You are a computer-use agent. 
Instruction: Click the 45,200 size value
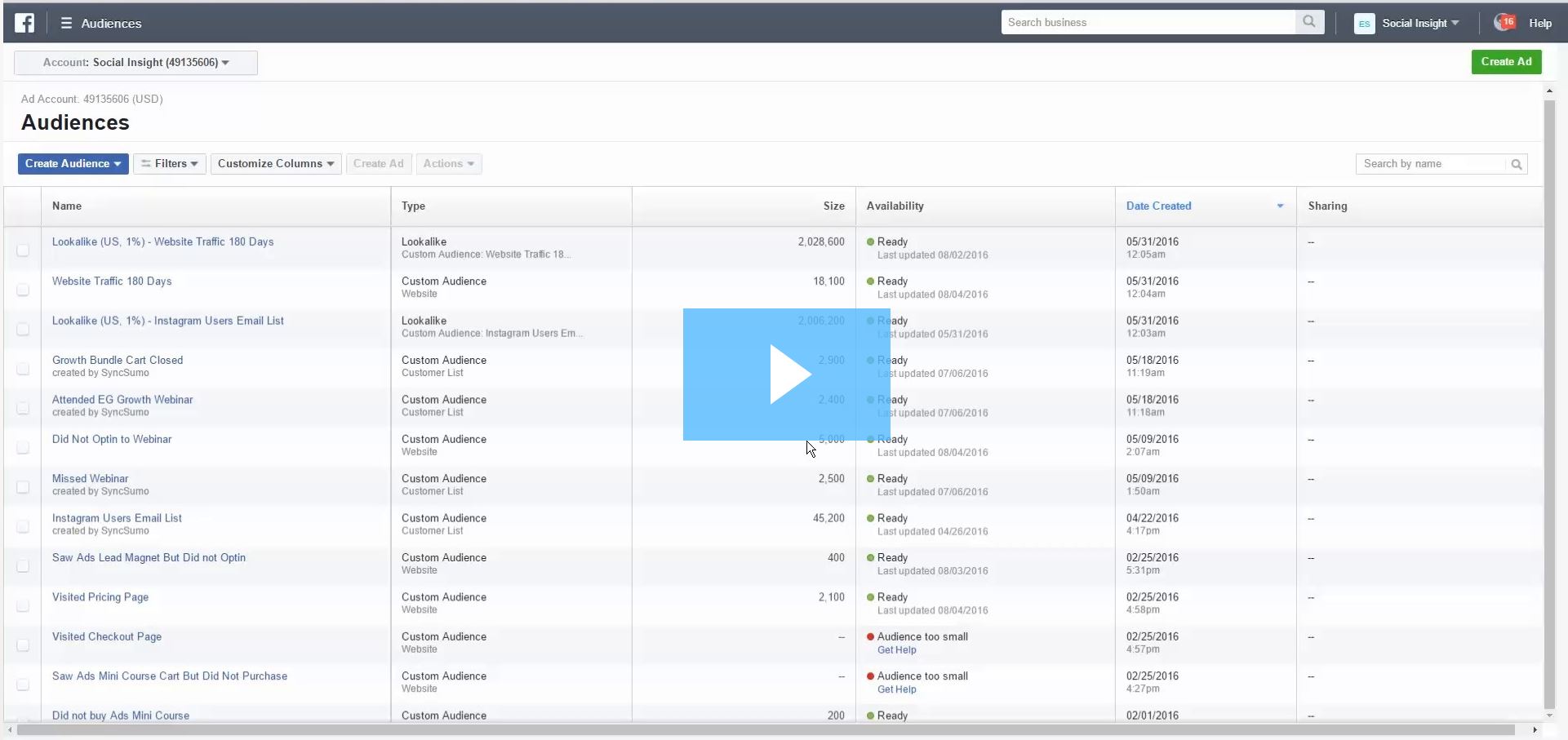(x=828, y=518)
